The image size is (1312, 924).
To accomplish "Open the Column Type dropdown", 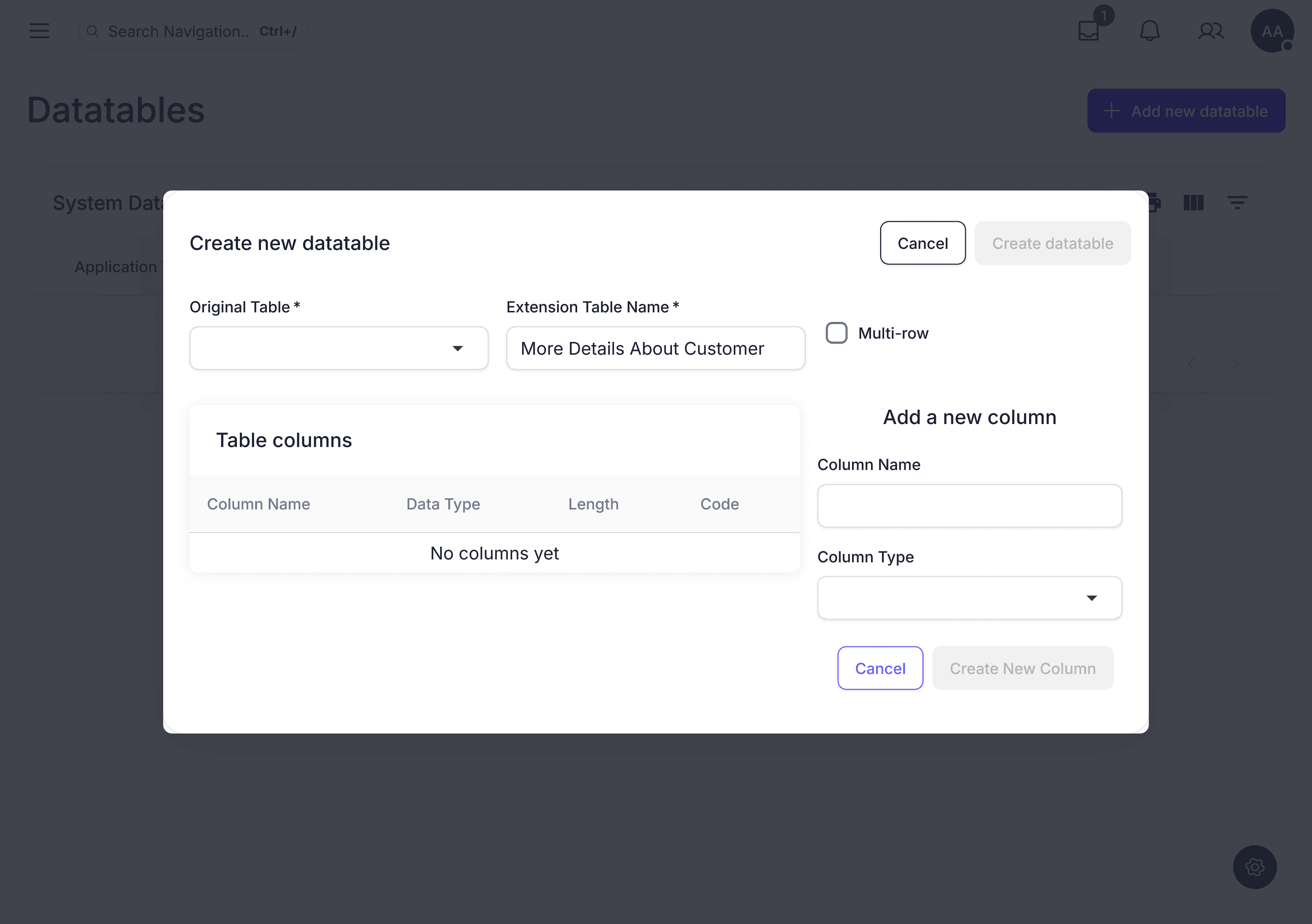I will (970, 598).
